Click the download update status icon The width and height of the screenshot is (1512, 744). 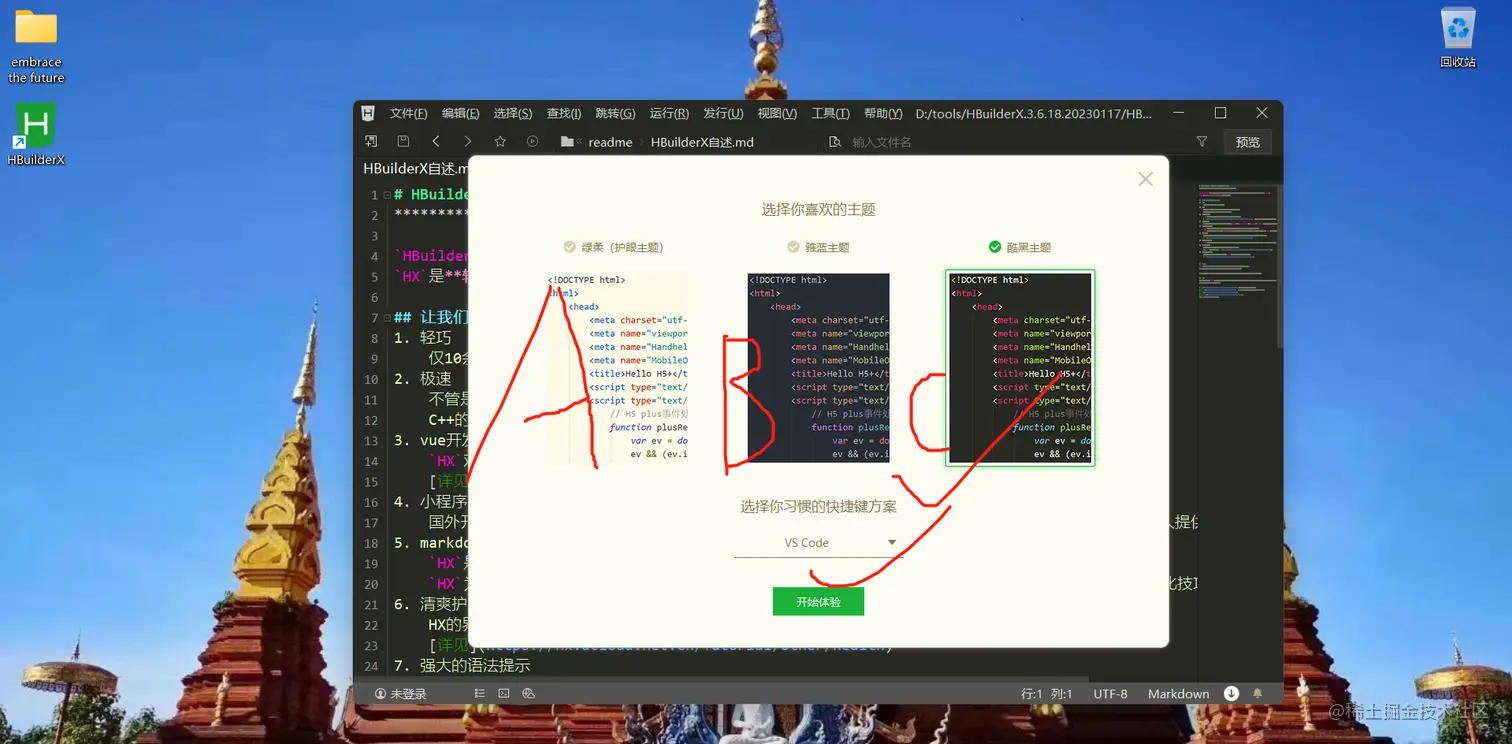coord(1231,694)
